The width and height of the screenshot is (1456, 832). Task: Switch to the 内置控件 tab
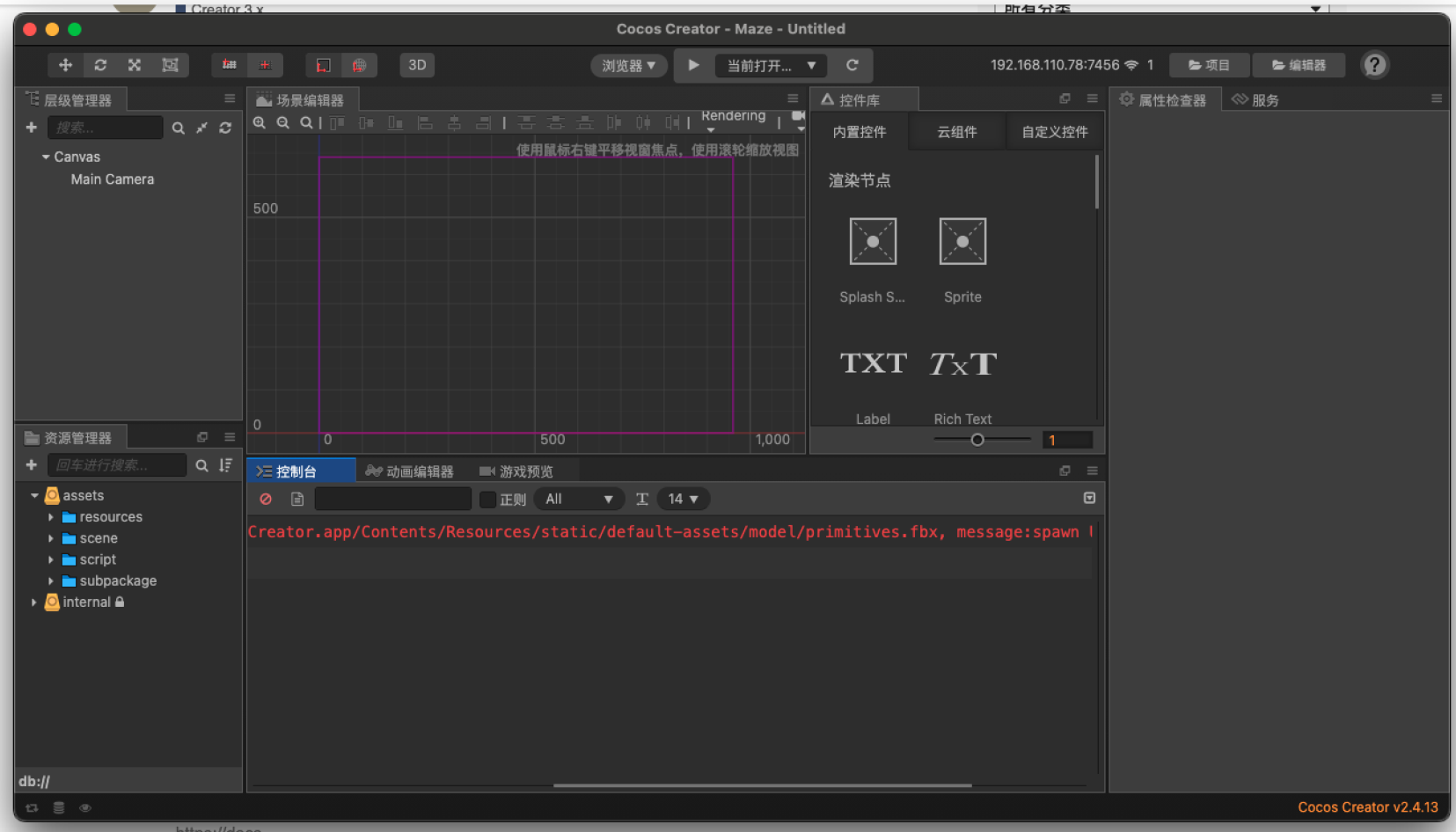[860, 132]
